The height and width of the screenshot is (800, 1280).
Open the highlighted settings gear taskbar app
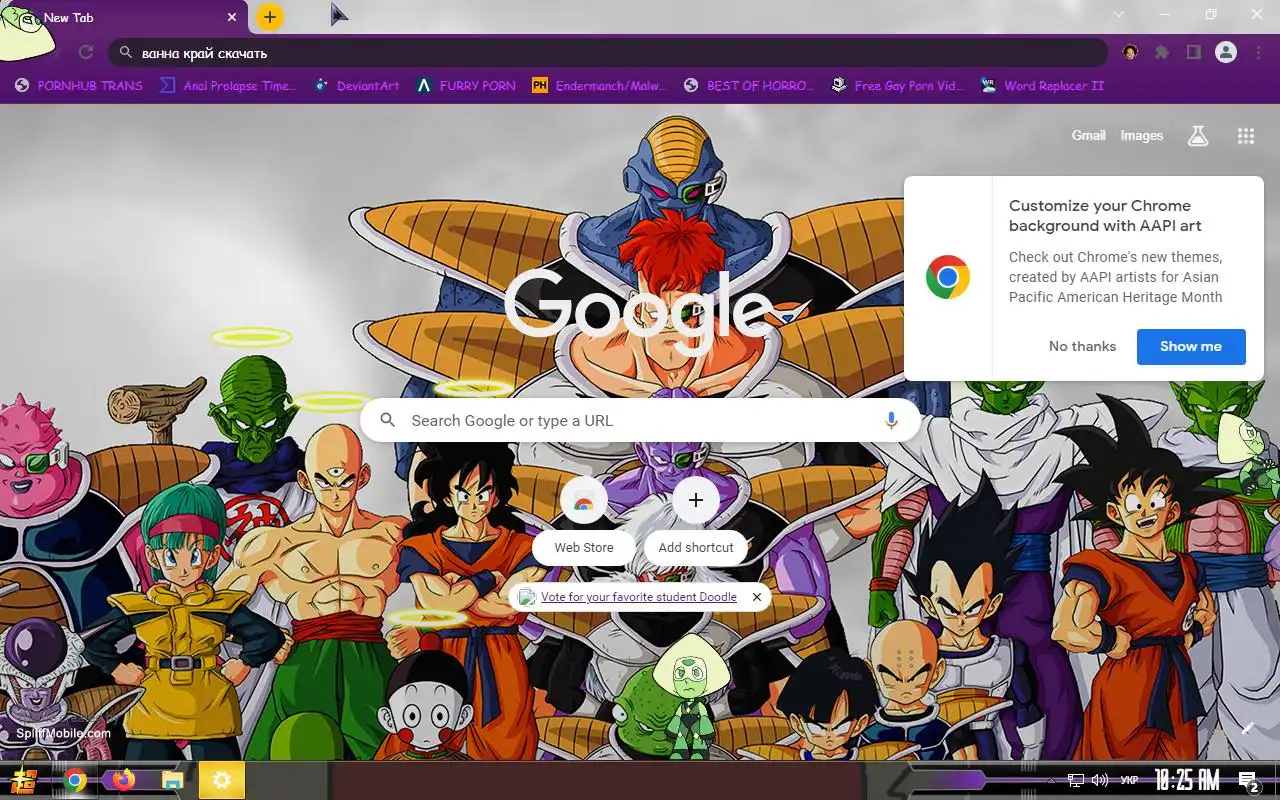pos(222,780)
